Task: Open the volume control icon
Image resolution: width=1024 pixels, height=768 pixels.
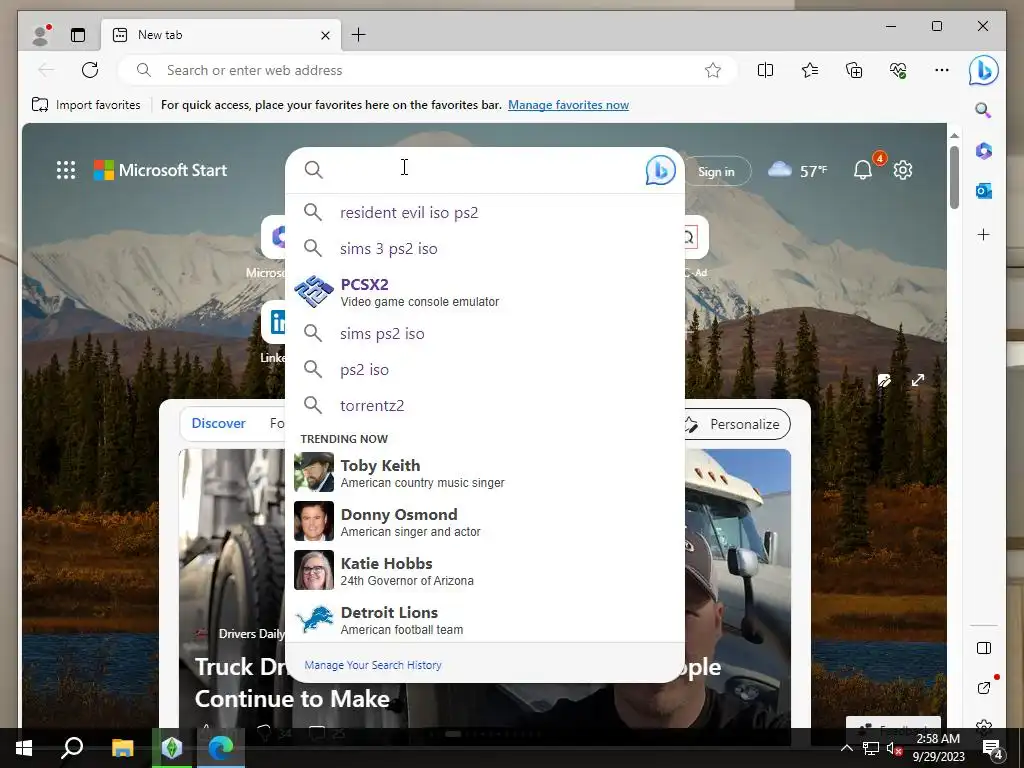Action: pos(893,748)
